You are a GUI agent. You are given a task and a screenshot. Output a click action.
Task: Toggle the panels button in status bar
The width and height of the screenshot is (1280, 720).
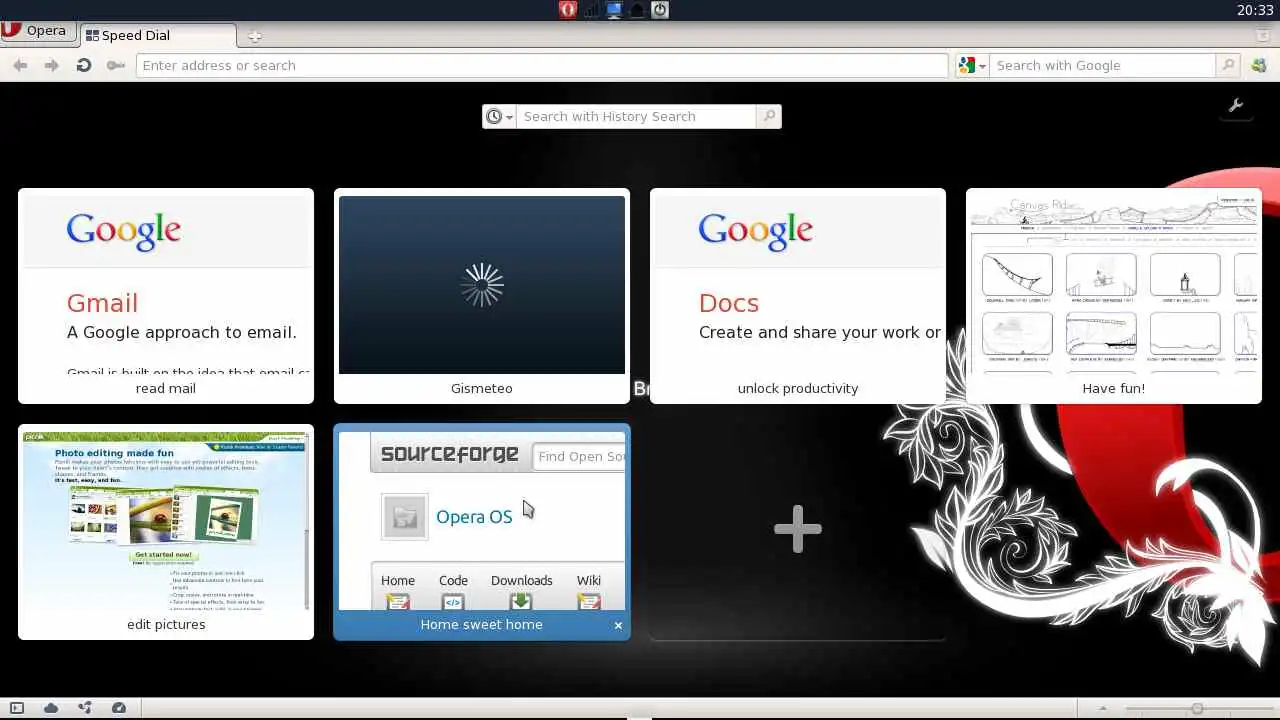click(x=16, y=708)
